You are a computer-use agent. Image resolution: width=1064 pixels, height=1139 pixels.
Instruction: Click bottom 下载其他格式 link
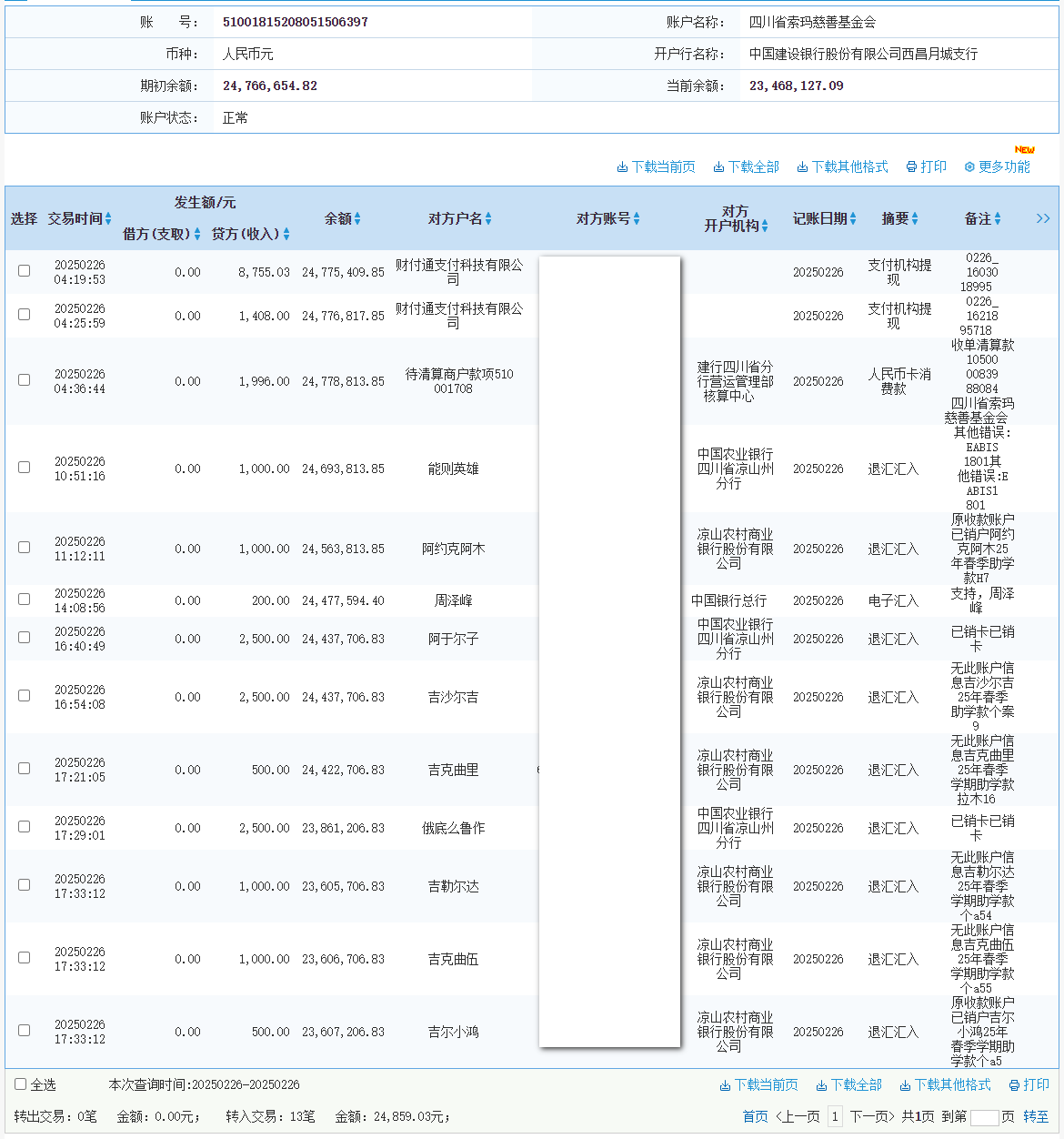945,1084
